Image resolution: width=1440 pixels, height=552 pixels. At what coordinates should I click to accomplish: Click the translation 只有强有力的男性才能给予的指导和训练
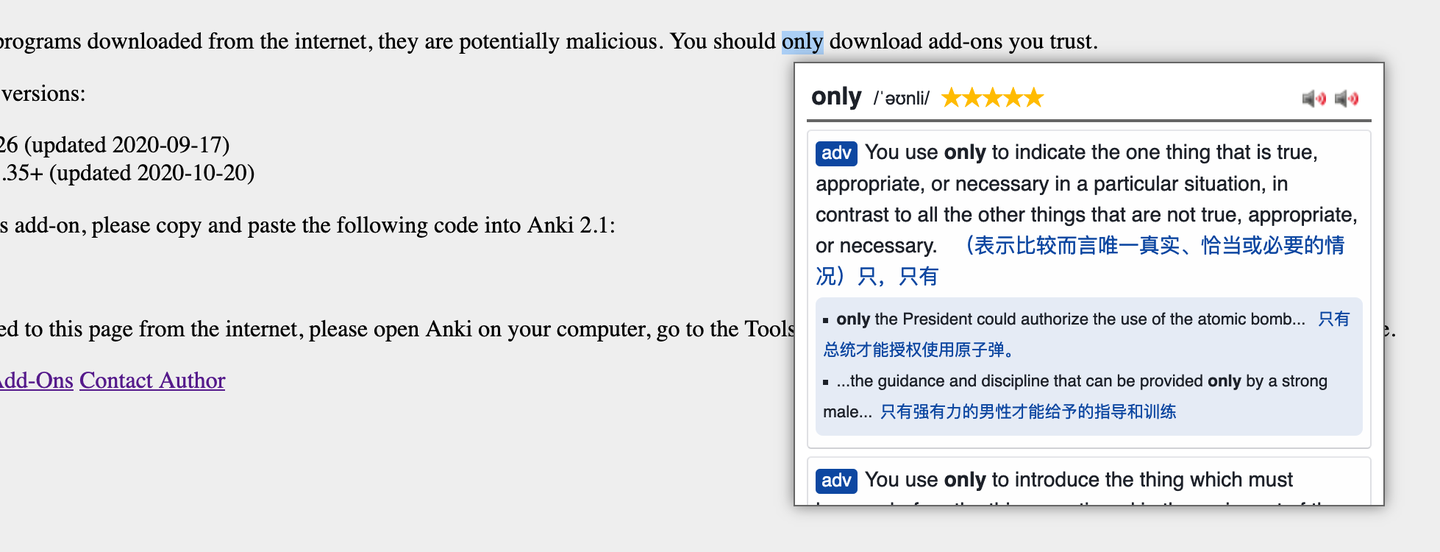1027,411
